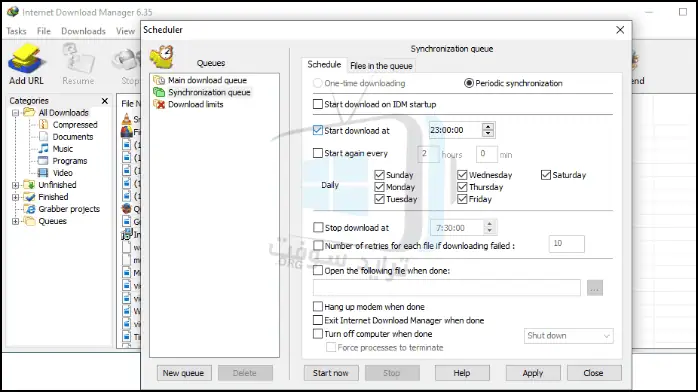Click the Close button in Scheduler
The width and height of the screenshot is (698, 392).
[x=593, y=373]
